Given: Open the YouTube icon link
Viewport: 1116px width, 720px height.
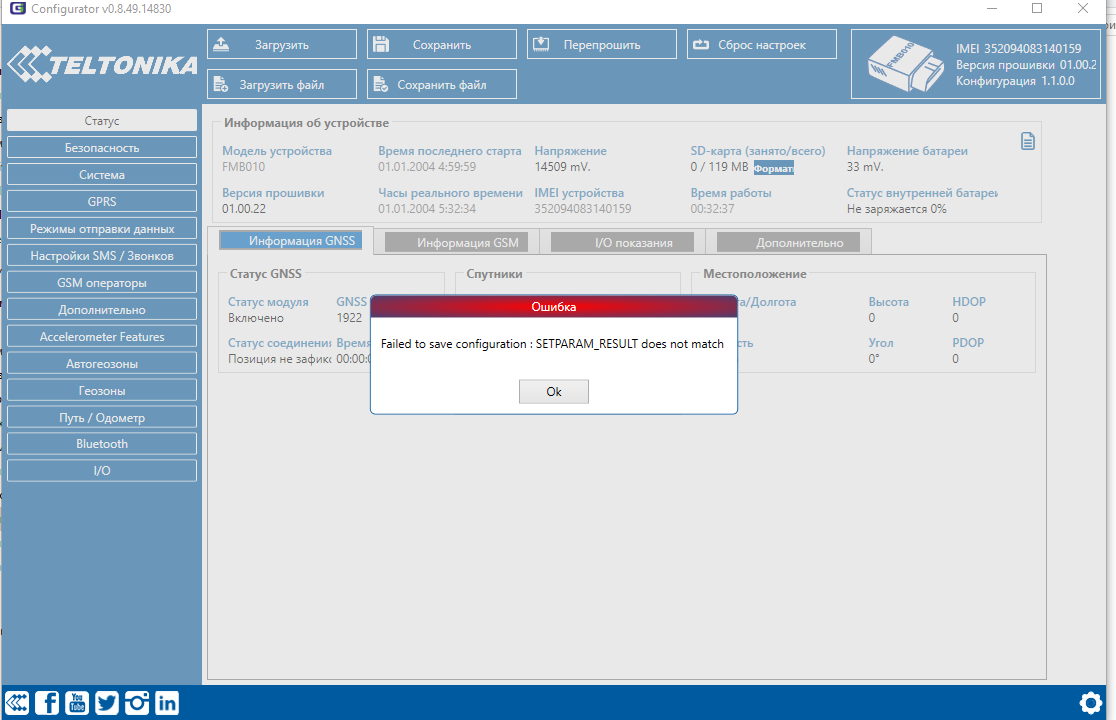Looking at the screenshot, I should coord(77,703).
